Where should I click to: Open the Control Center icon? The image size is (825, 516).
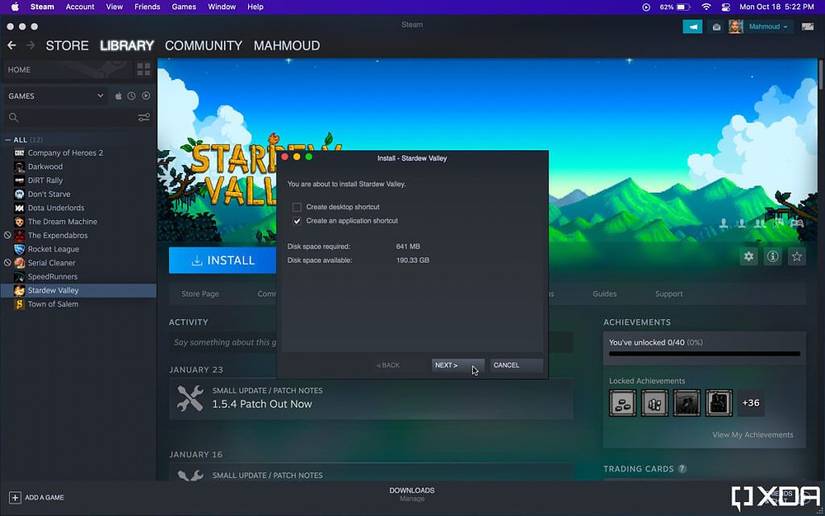726,7
